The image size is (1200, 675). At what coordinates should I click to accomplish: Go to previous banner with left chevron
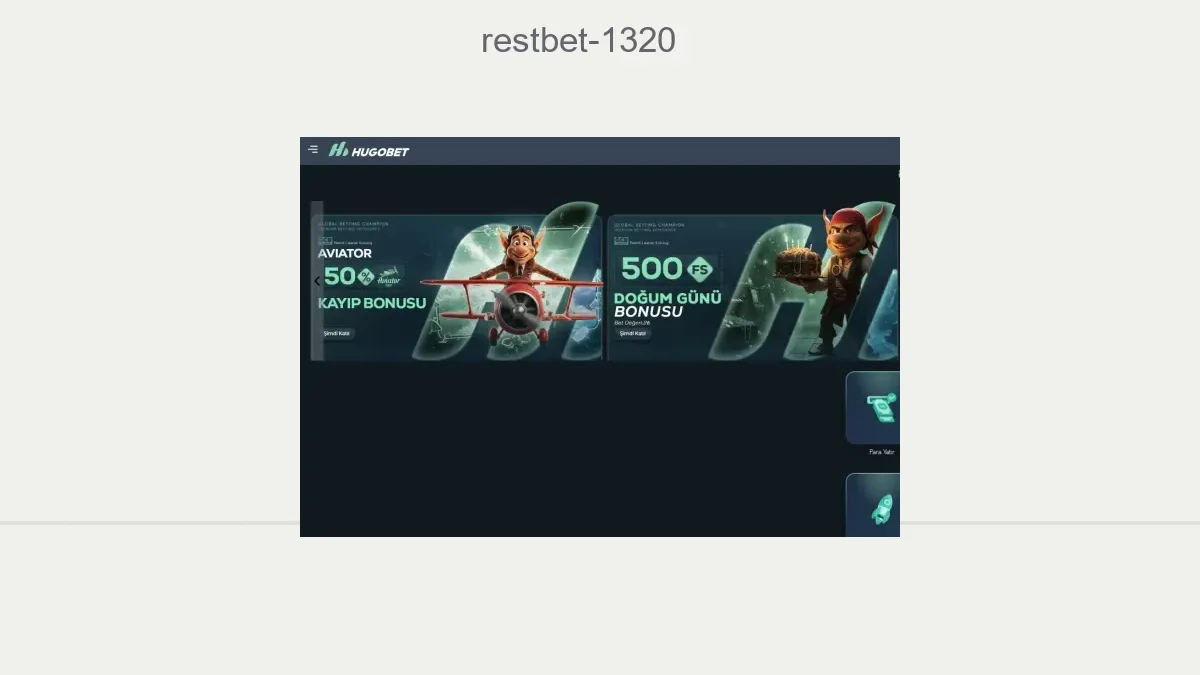[x=317, y=281]
